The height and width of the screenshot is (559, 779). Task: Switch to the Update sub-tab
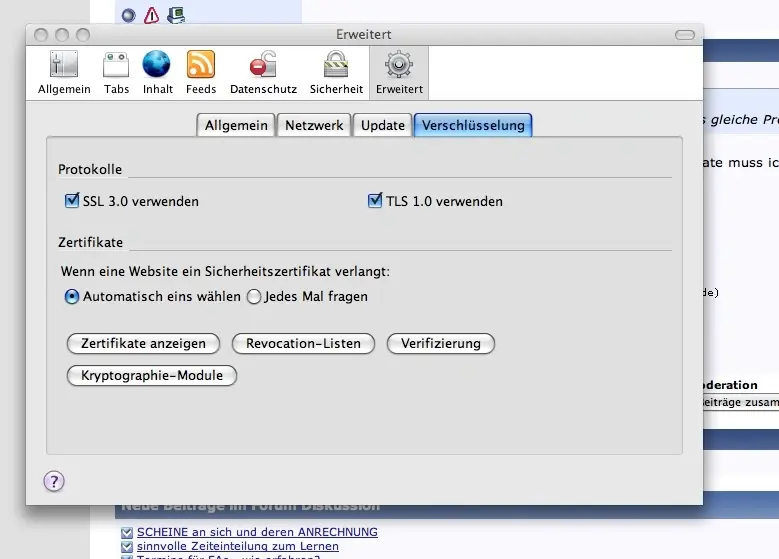pyautogui.click(x=383, y=125)
